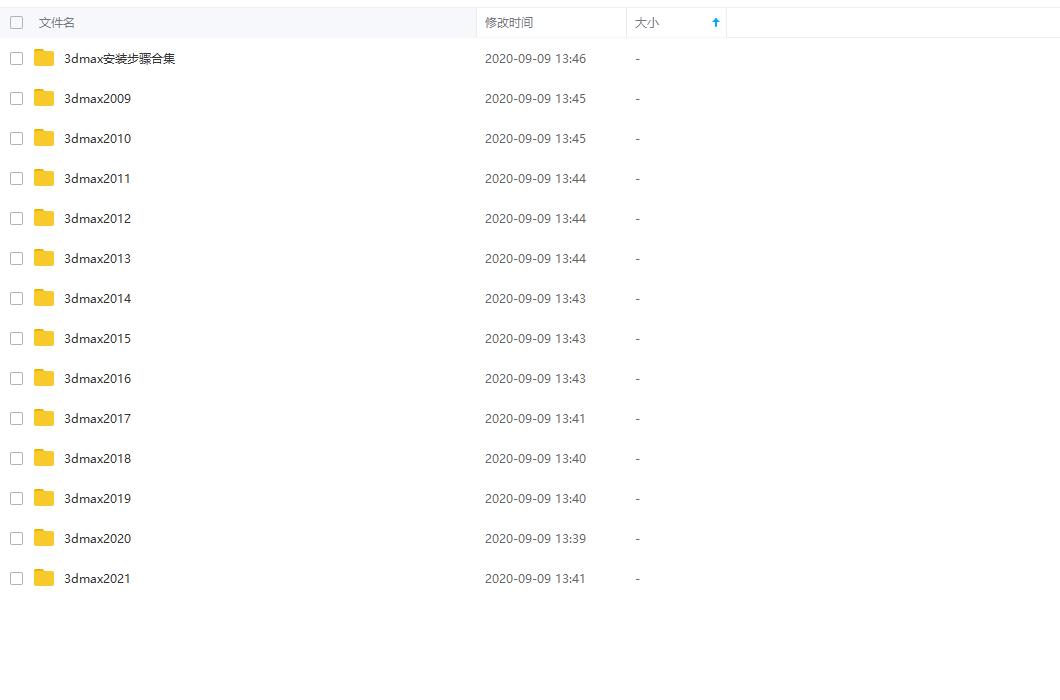Click the date 2020-09-09 13:46
The image size is (1060, 700).
535,59
